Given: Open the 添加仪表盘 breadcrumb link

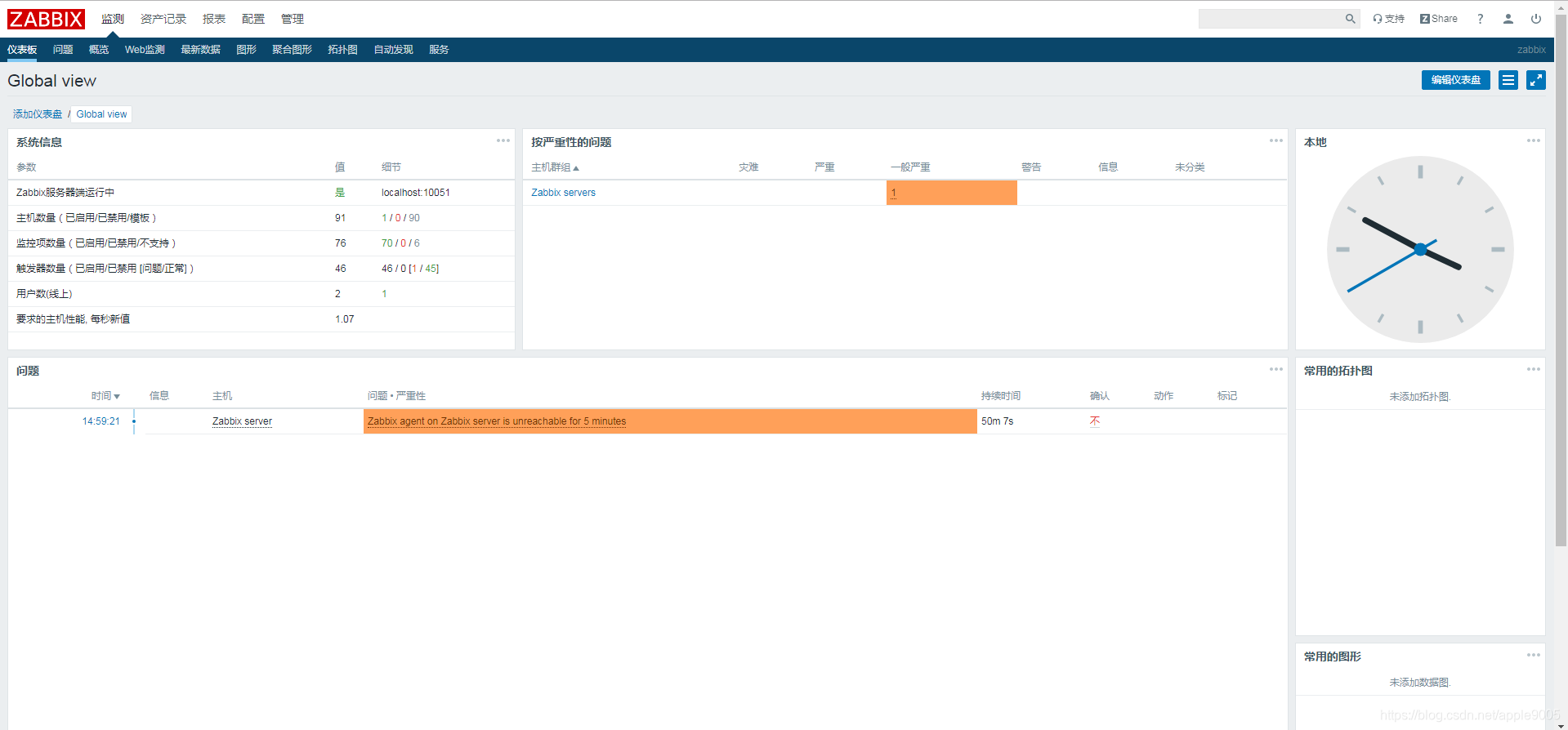Looking at the screenshot, I should tap(38, 114).
